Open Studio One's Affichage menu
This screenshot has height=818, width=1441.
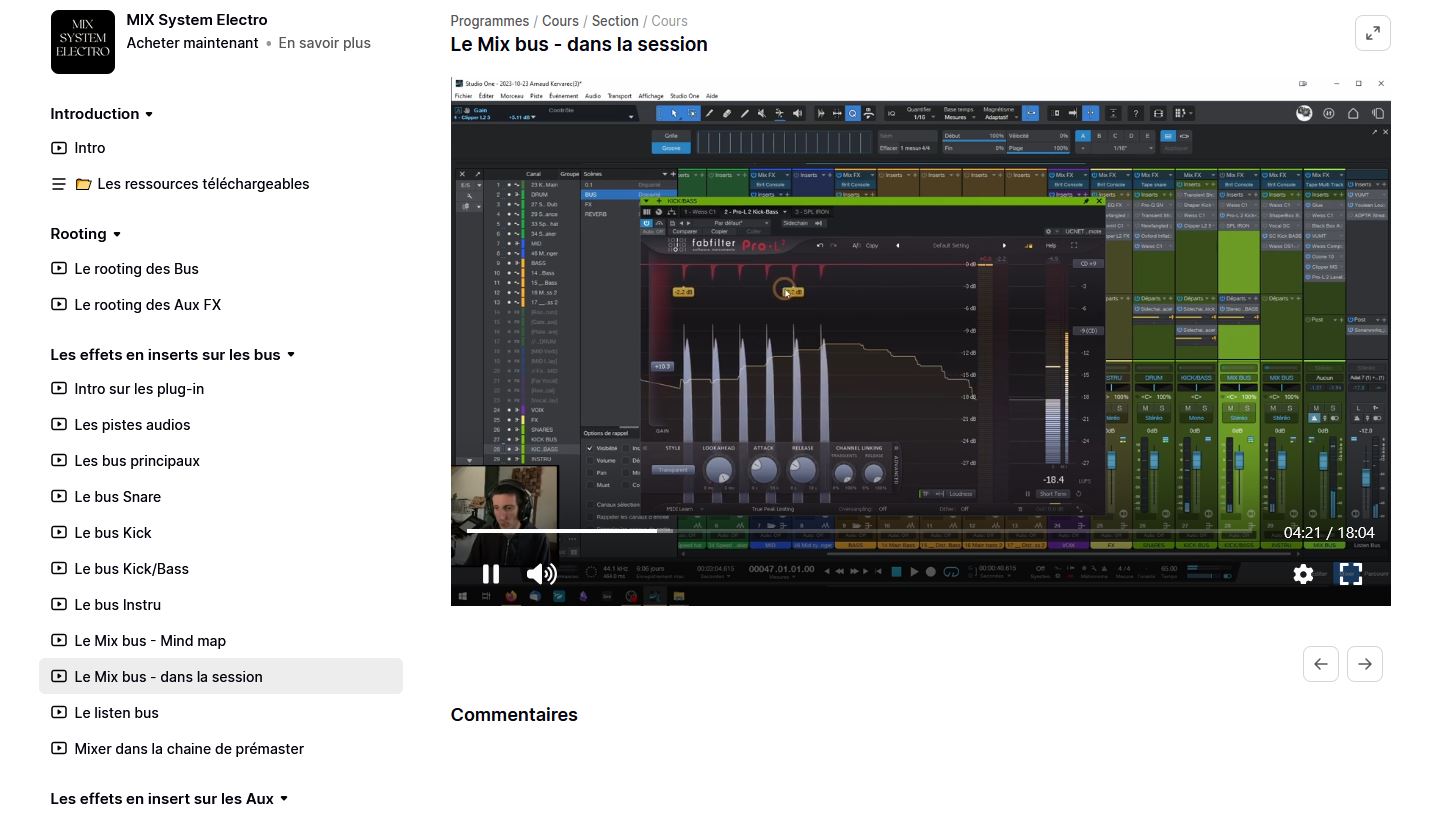click(x=651, y=96)
